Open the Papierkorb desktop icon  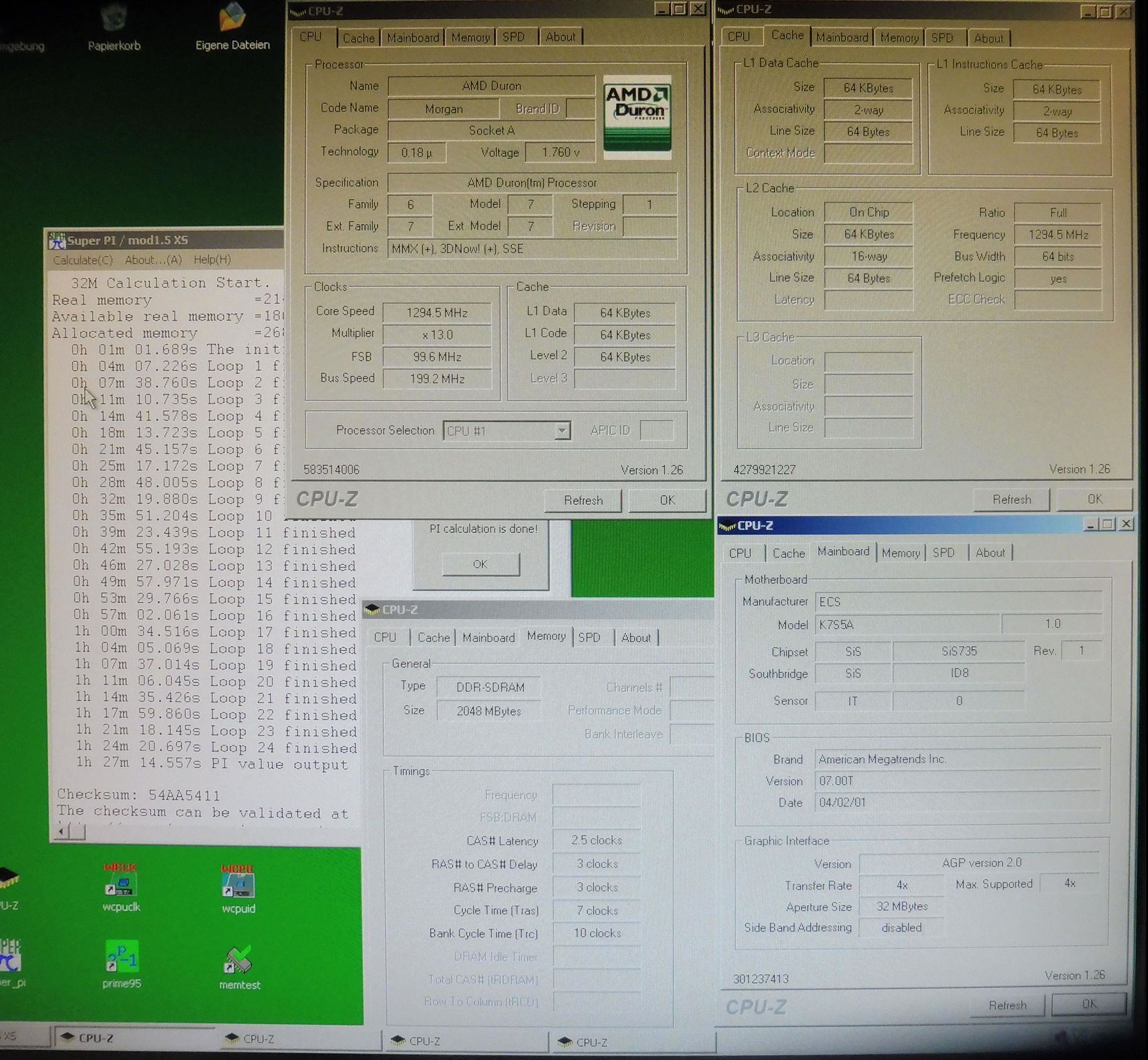(114, 25)
